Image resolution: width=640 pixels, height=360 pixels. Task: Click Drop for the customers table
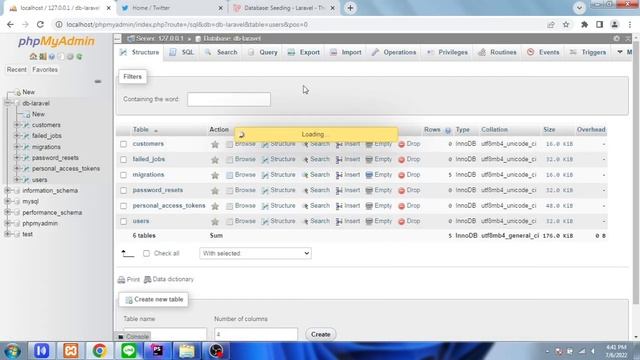pyautogui.click(x=409, y=144)
